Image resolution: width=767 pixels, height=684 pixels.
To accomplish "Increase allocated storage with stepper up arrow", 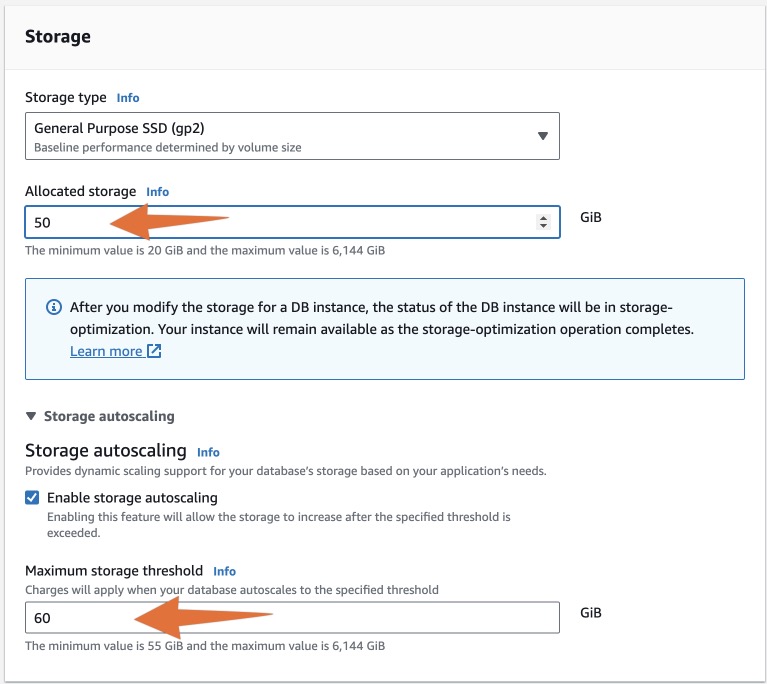I will tap(543, 218).
